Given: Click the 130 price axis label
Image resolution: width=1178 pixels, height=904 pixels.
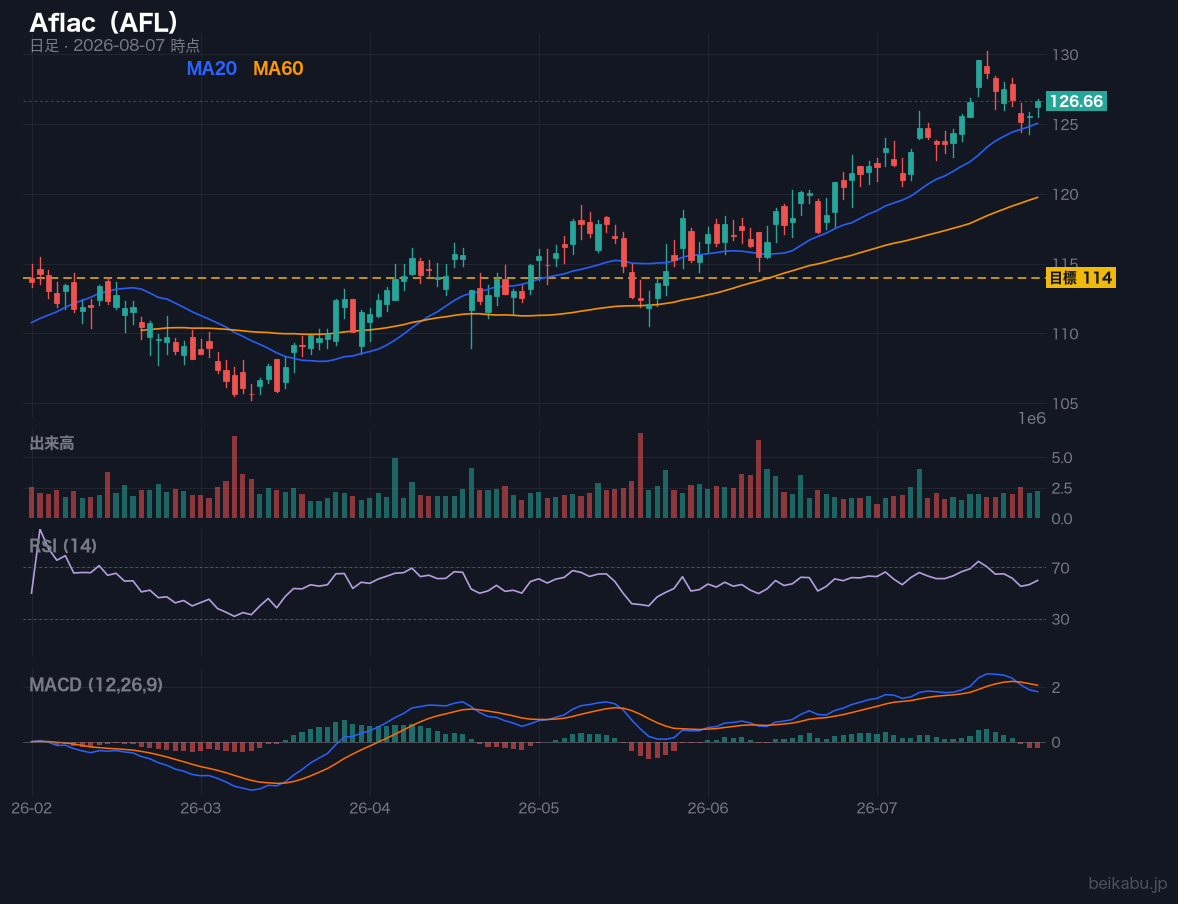Looking at the screenshot, I should coord(1065,55).
